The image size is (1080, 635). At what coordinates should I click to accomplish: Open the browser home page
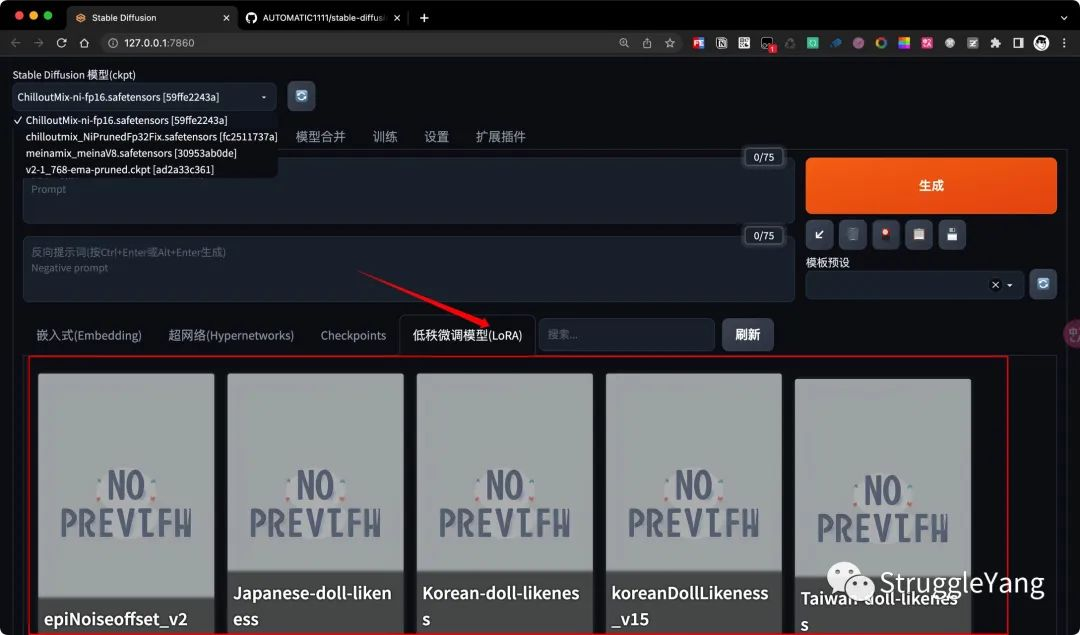(84, 43)
